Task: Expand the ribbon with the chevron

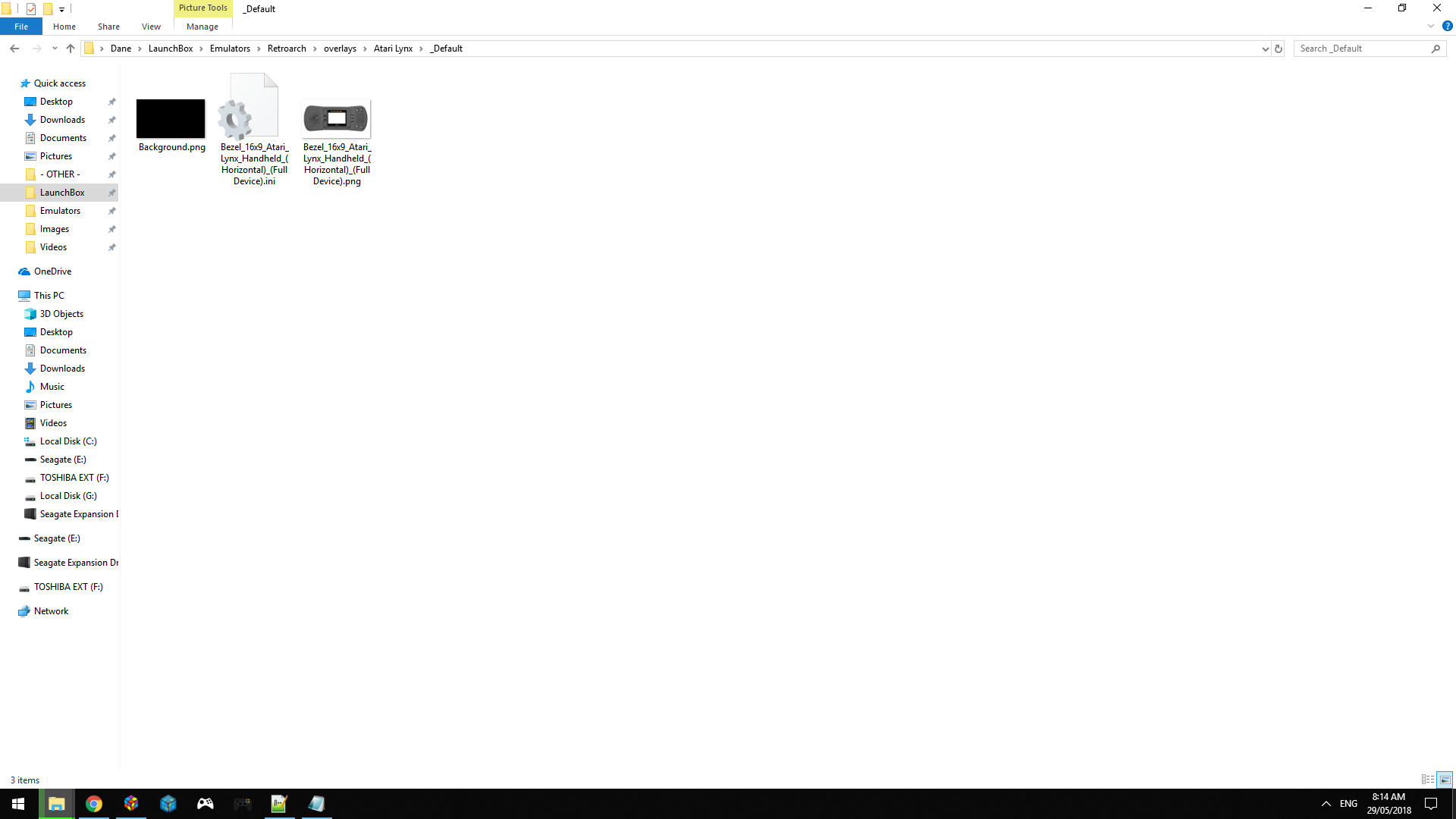Action: tap(1431, 26)
